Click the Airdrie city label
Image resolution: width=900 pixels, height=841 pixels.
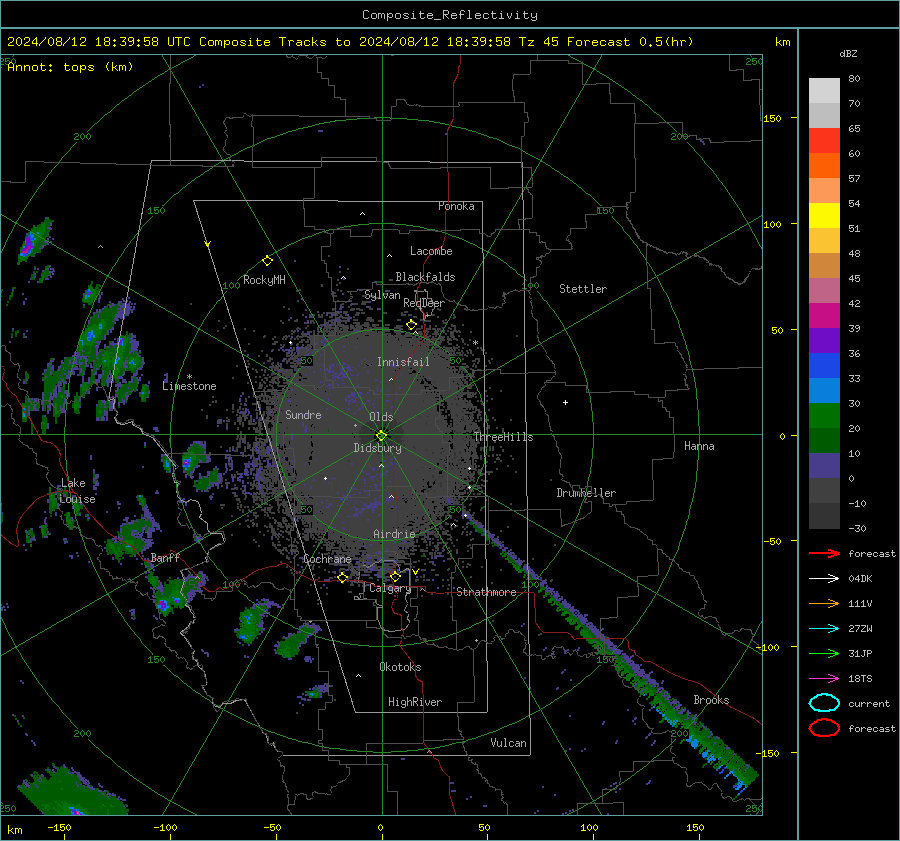(394, 534)
